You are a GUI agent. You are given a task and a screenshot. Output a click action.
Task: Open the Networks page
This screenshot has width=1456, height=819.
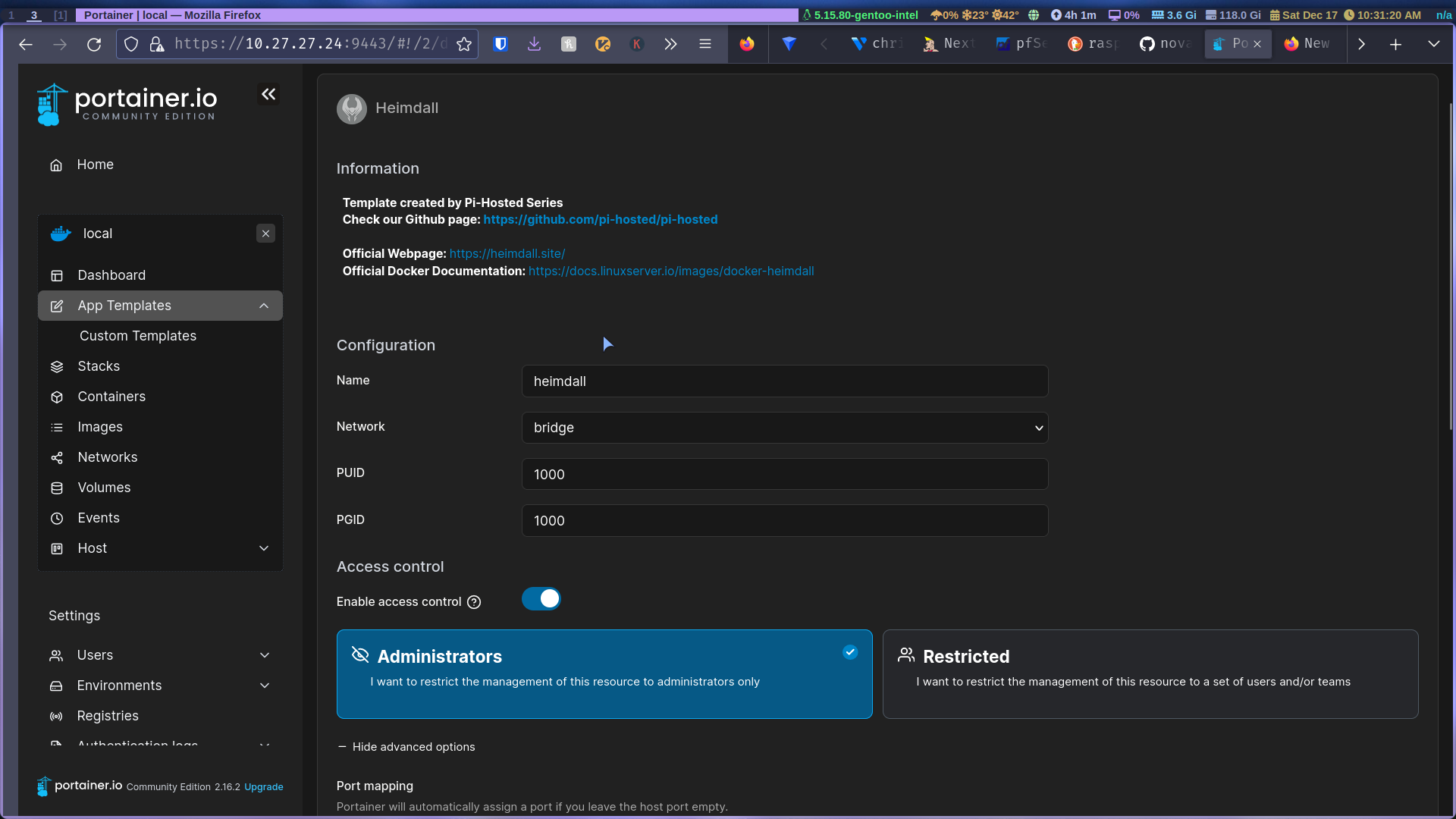pos(108,457)
